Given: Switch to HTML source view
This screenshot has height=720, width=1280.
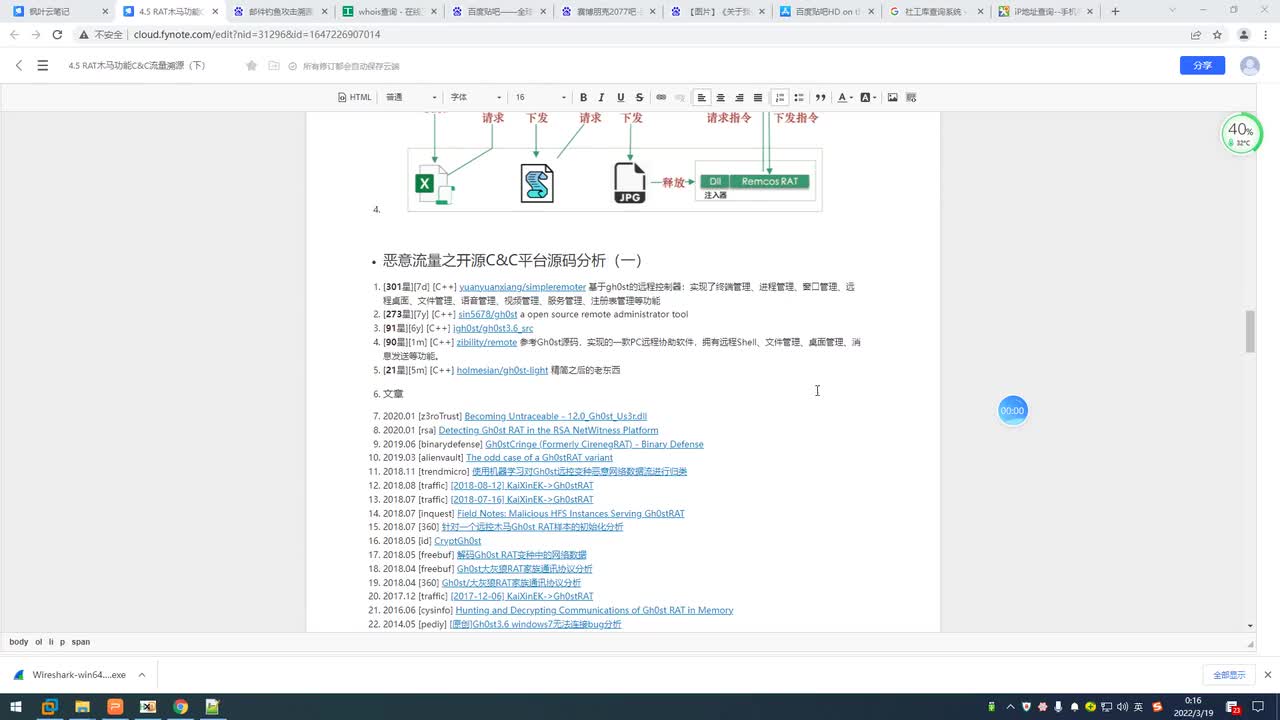Looking at the screenshot, I should tap(355, 97).
